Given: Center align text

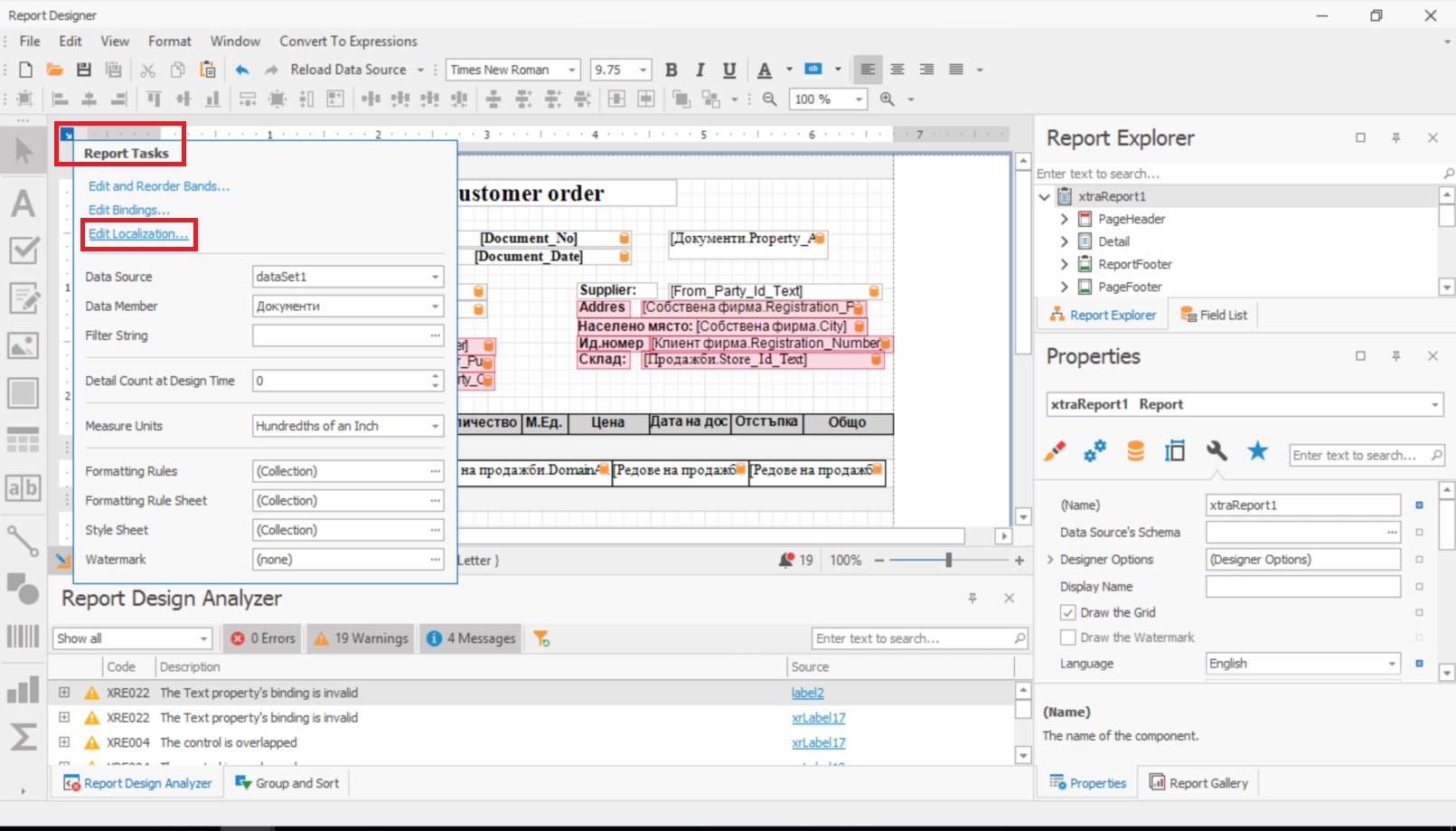Looking at the screenshot, I should coord(897,70).
